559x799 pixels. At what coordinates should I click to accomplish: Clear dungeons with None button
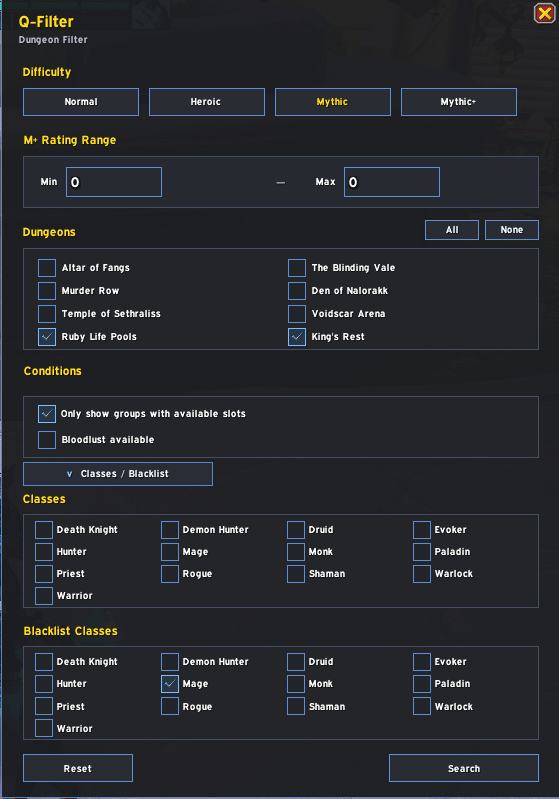pos(512,230)
